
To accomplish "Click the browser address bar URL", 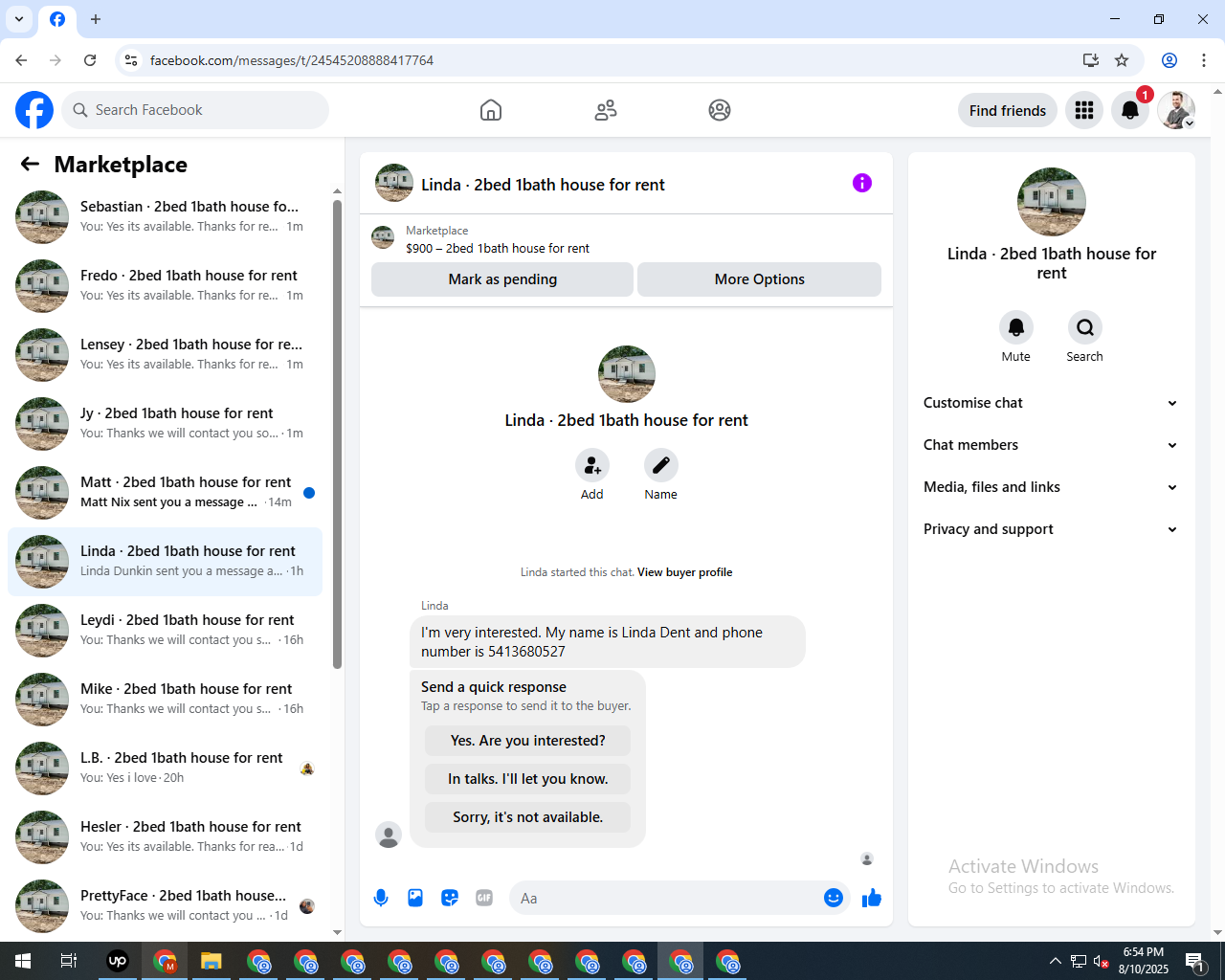I will pos(292,60).
